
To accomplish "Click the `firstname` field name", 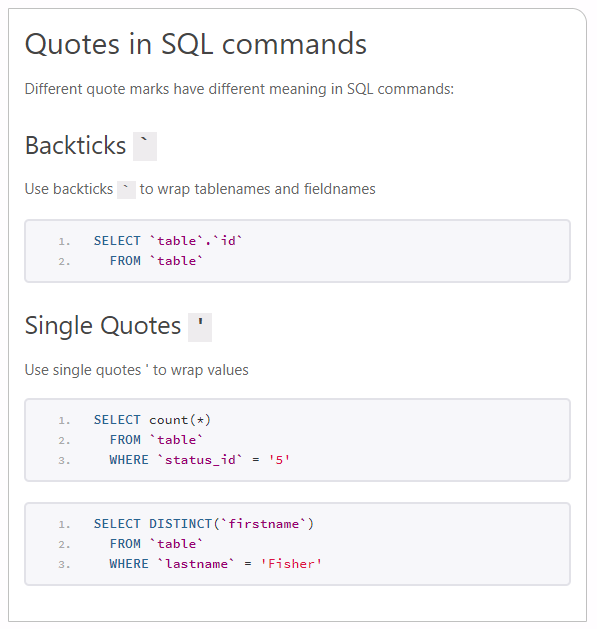I will (x=263, y=524).
